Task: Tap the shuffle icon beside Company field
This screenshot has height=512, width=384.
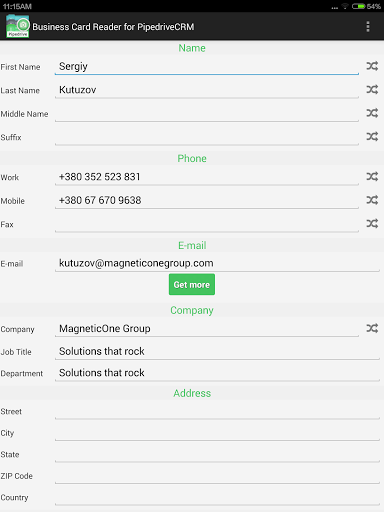Action: pyautogui.click(x=372, y=328)
